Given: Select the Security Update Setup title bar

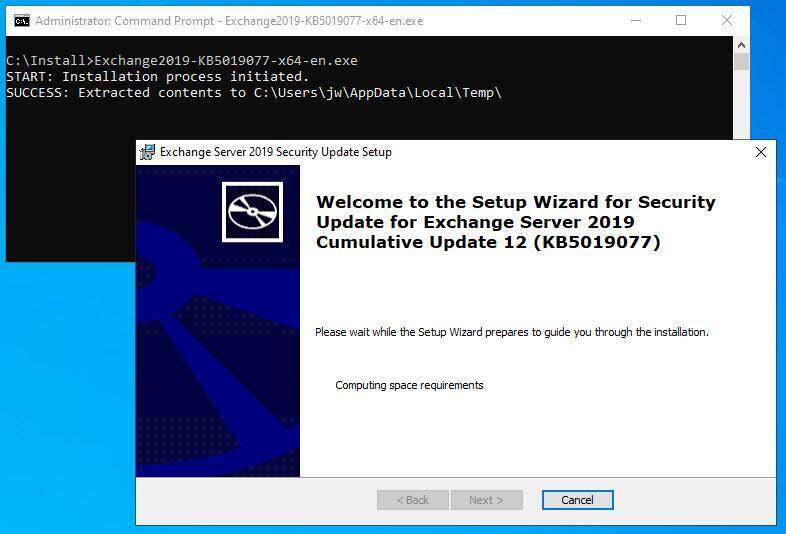Looking at the screenshot, I should click(x=450, y=152).
